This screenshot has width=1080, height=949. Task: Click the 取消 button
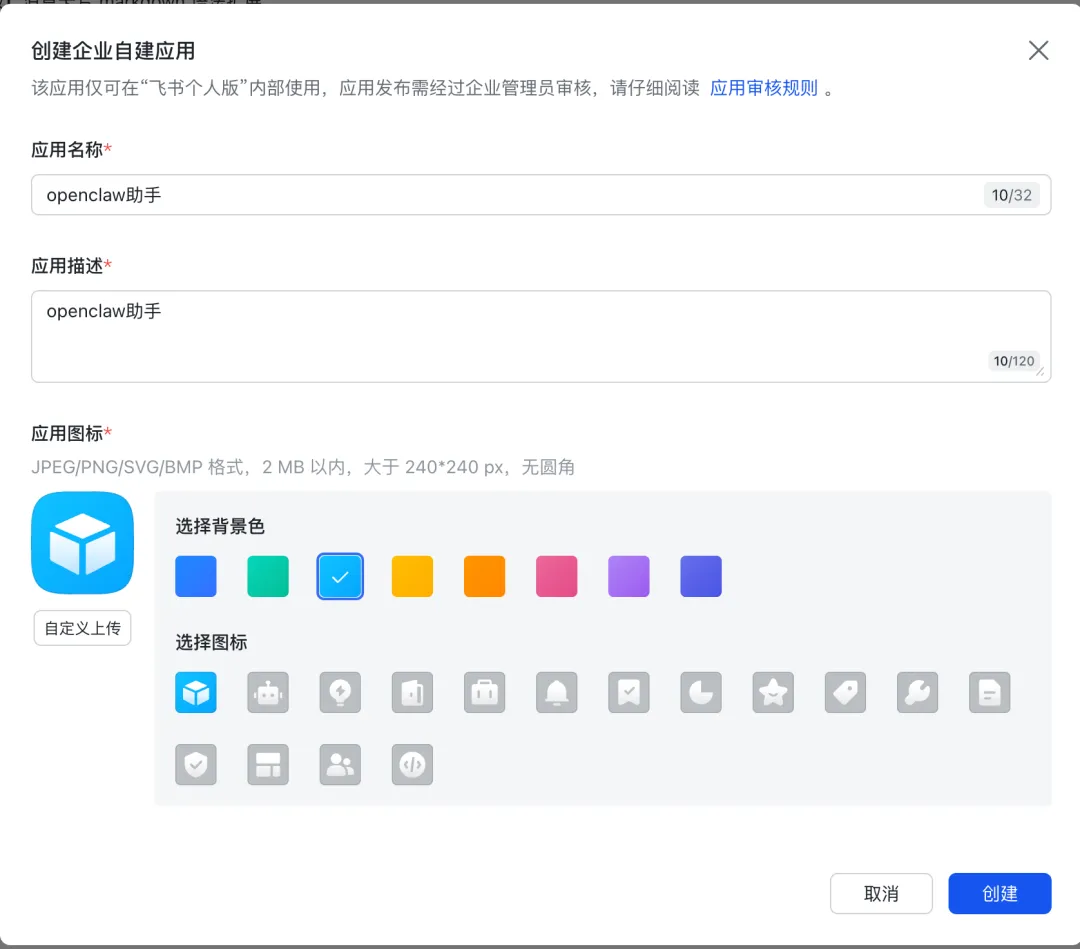[881, 893]
